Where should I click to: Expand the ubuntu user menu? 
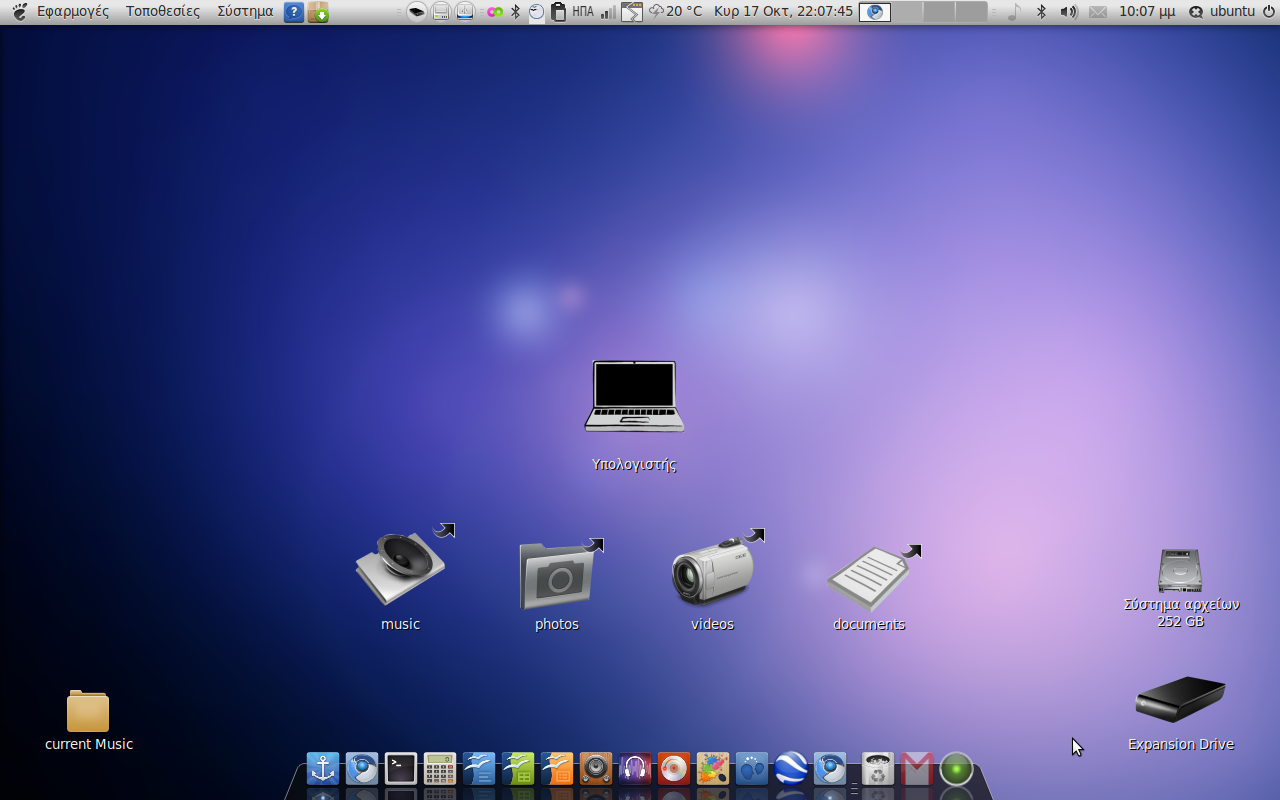1222,12
